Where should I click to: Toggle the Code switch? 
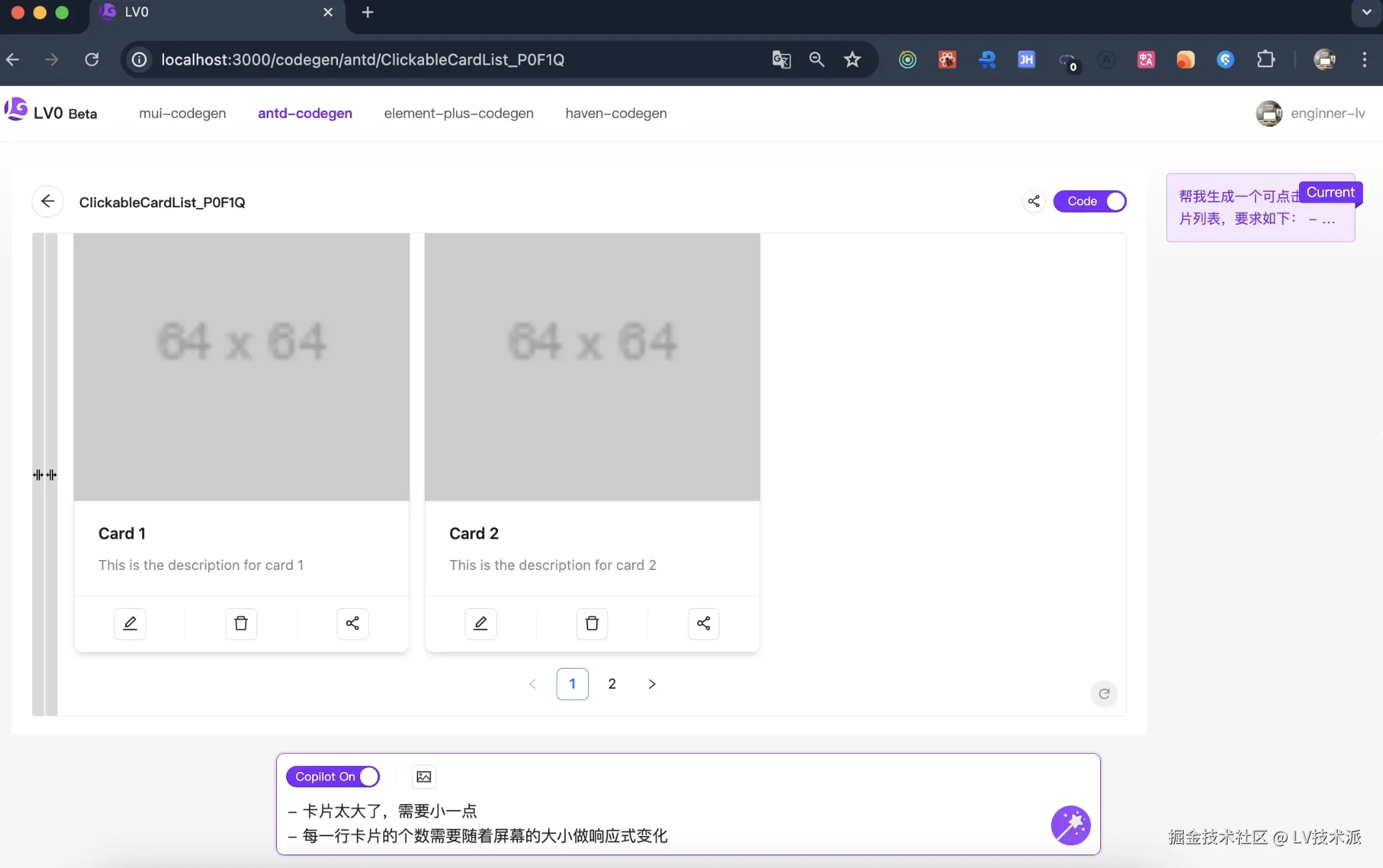coord(1090,201)
